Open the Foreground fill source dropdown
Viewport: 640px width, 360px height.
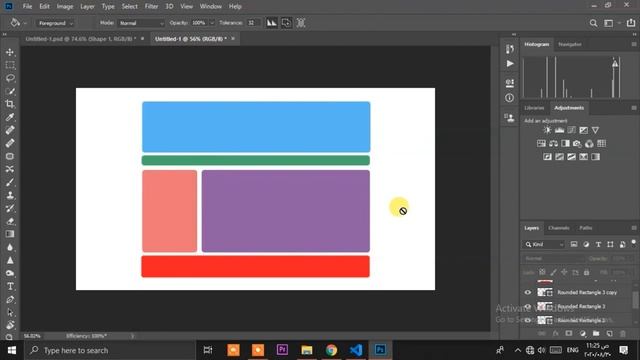tap(56, 23)
